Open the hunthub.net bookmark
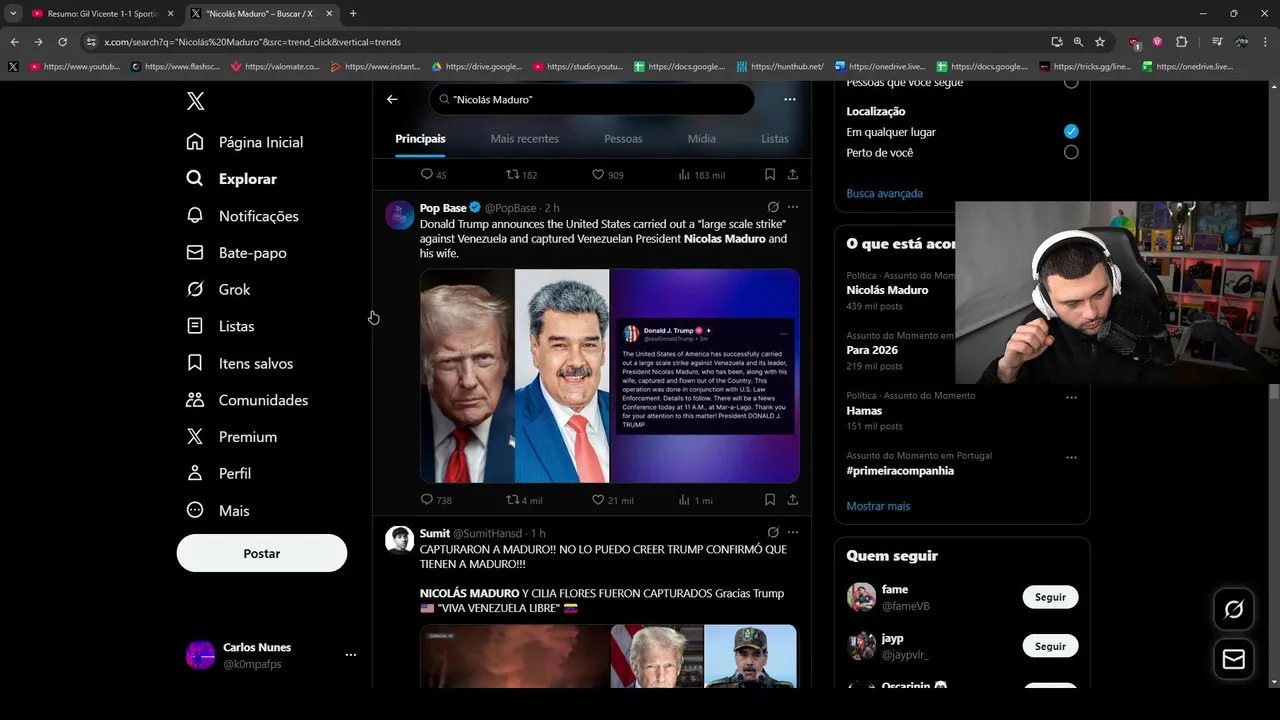Screen dimensions: 1280x720 779,67
